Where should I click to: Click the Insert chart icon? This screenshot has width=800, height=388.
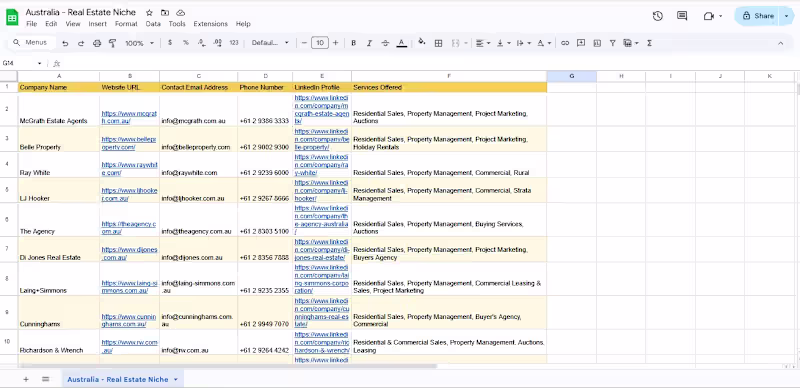[597, 43]
